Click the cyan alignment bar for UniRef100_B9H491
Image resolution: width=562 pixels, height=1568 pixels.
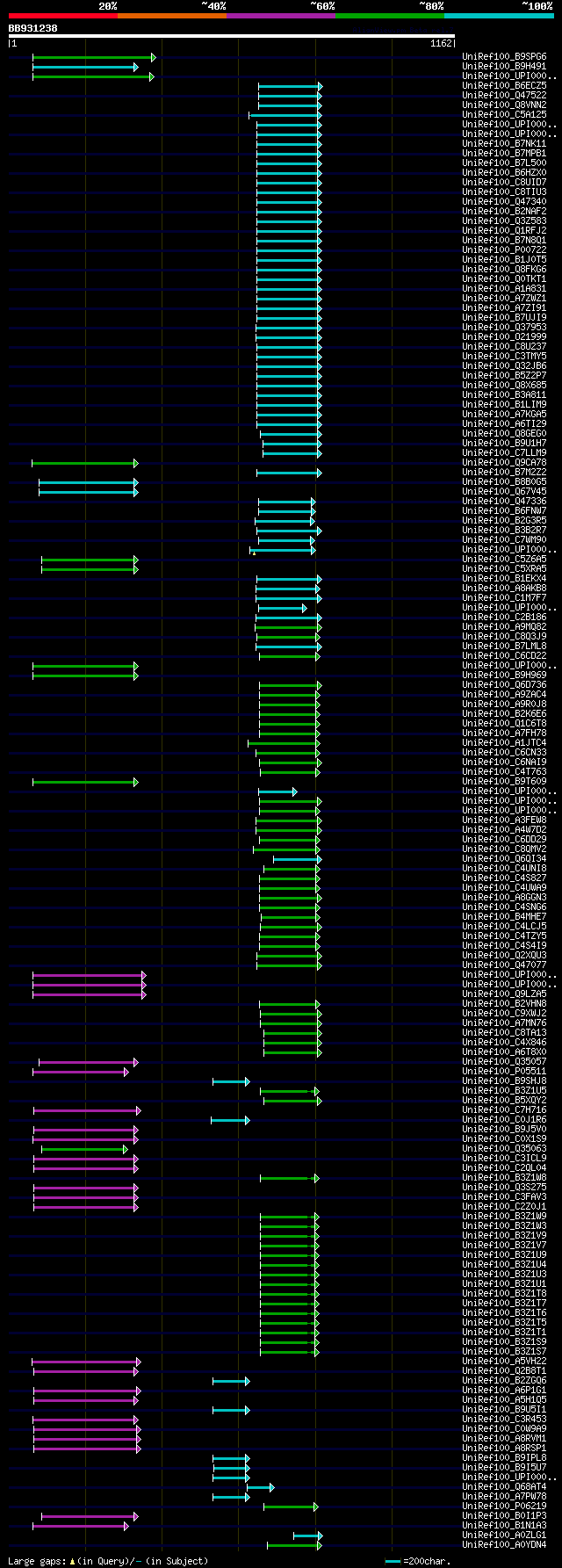pyautogui.click(x=85, y=67)
